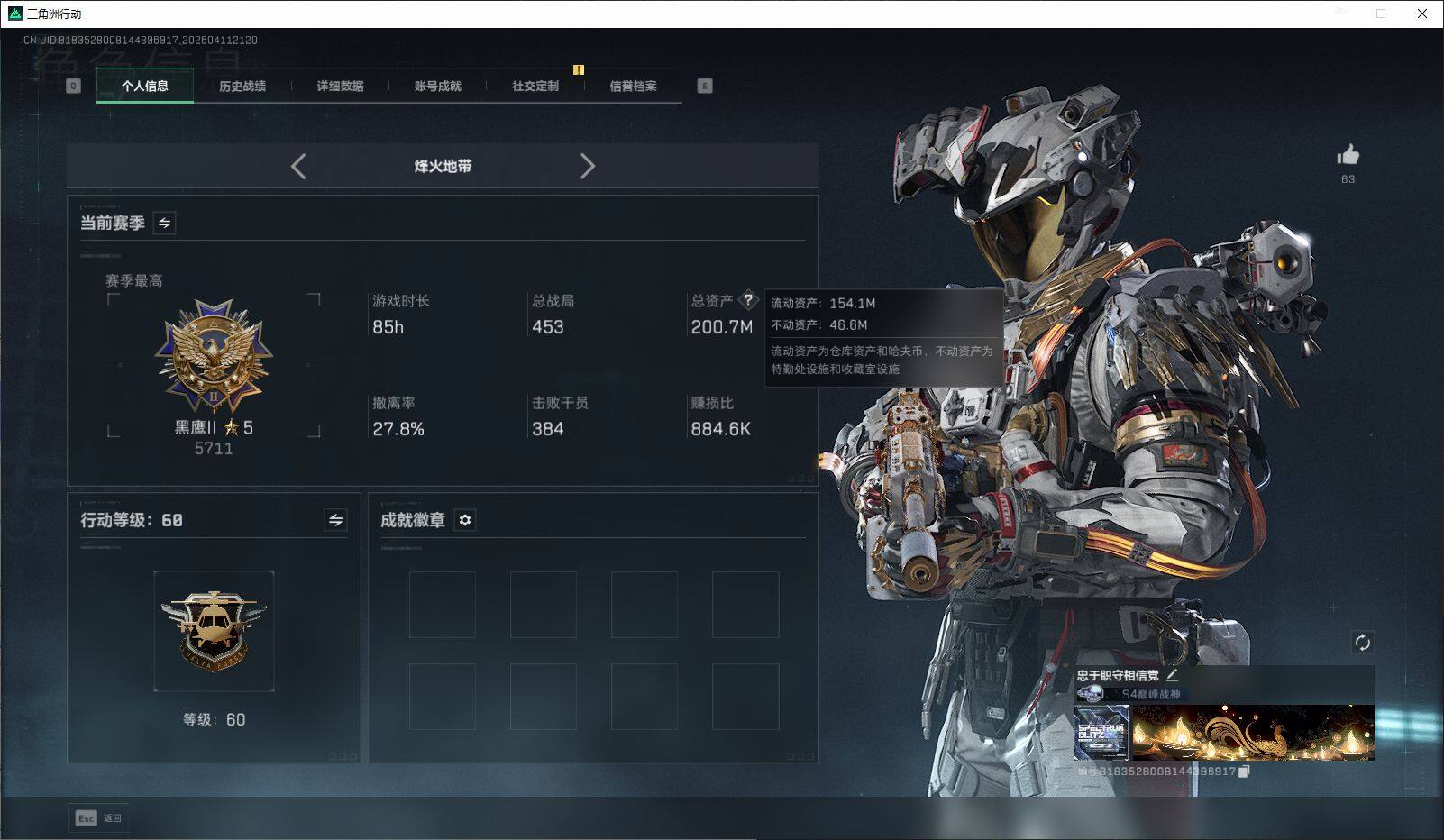The image size is (1444, 840).
Task: Click the 忠于职守相信党 signature text
Action: [1118, 675]
